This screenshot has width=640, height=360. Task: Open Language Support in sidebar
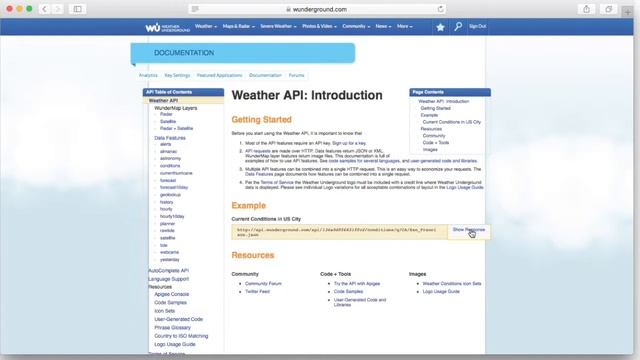pyautogui.click(x=168, y=279)
